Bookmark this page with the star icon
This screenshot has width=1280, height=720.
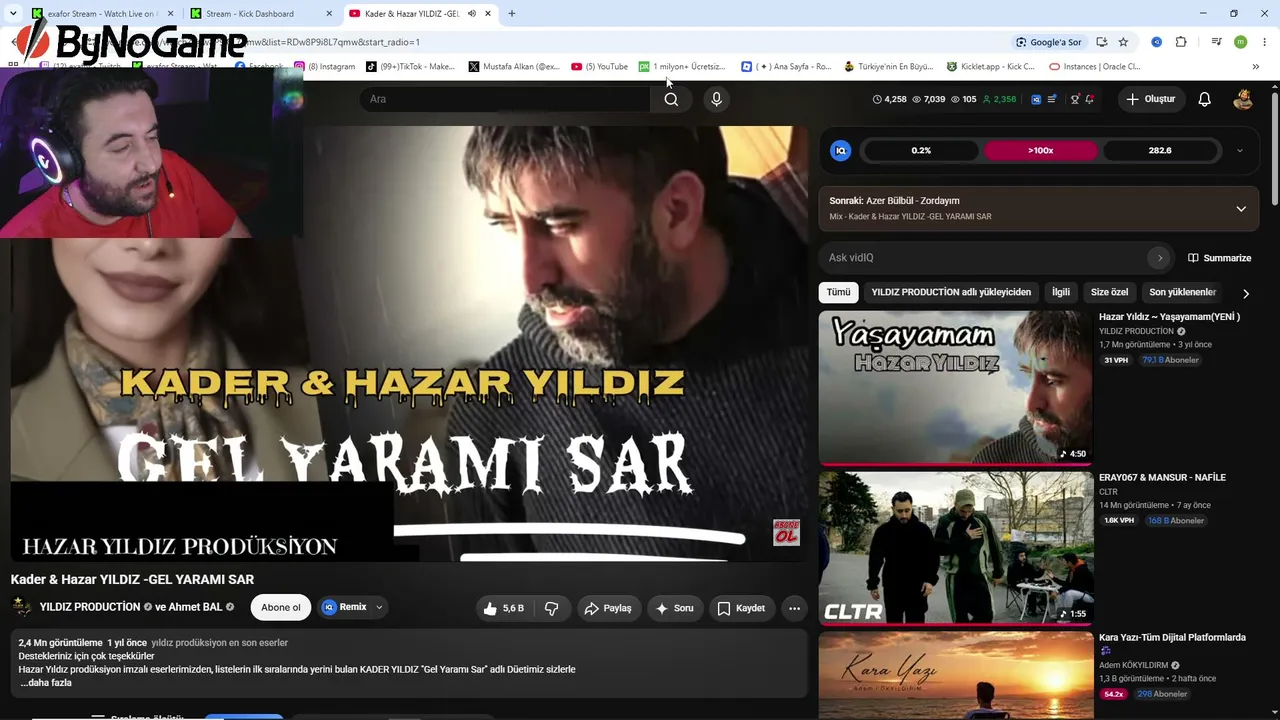click(1123, 42)
